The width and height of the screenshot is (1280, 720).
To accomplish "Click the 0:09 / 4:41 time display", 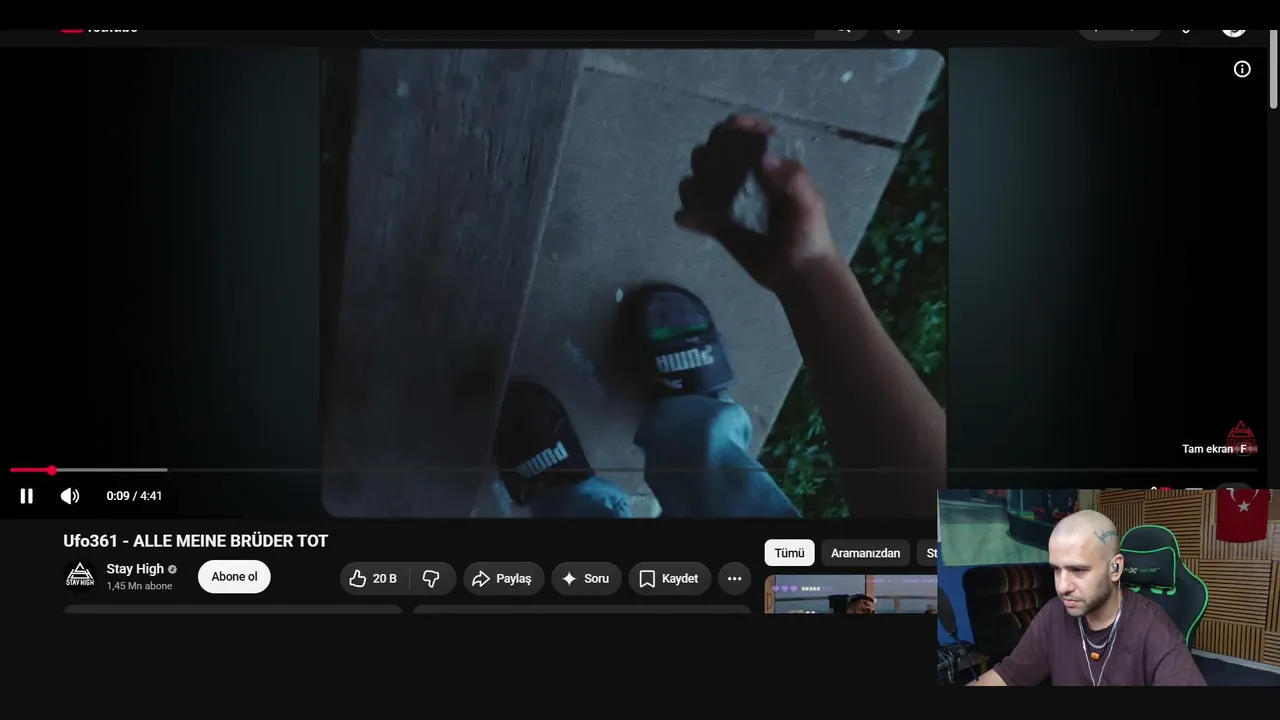I will [x=134, y=496].
